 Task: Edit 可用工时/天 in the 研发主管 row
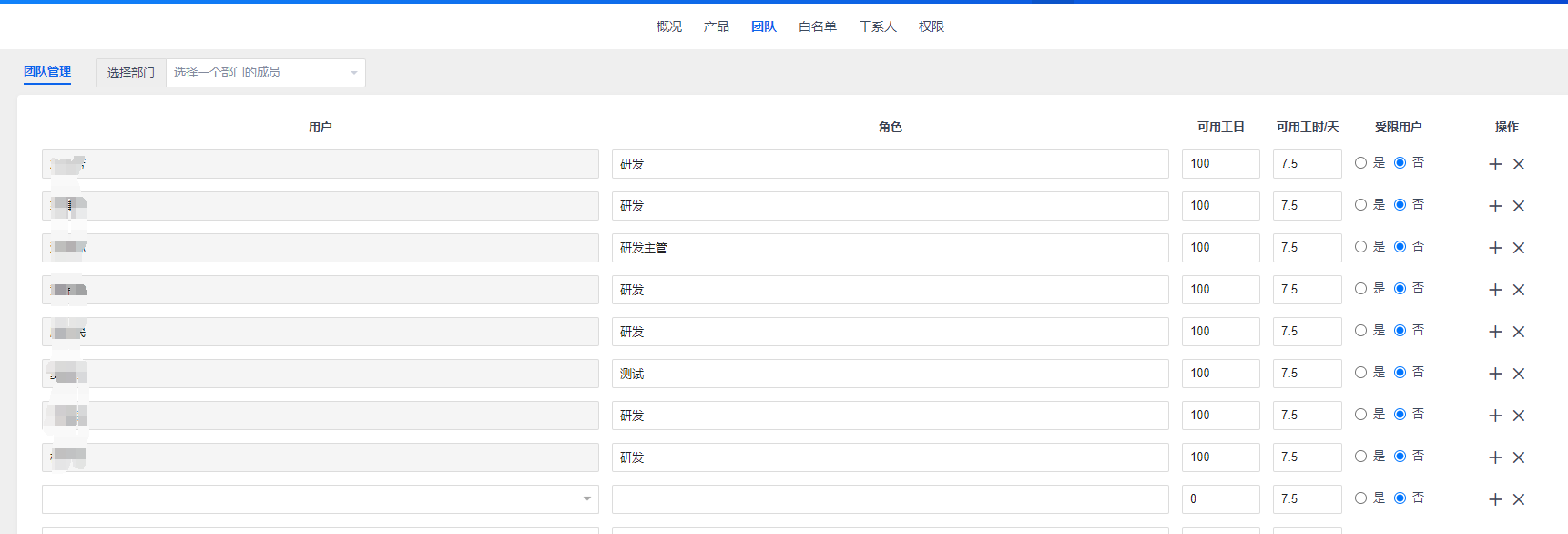1308,248
